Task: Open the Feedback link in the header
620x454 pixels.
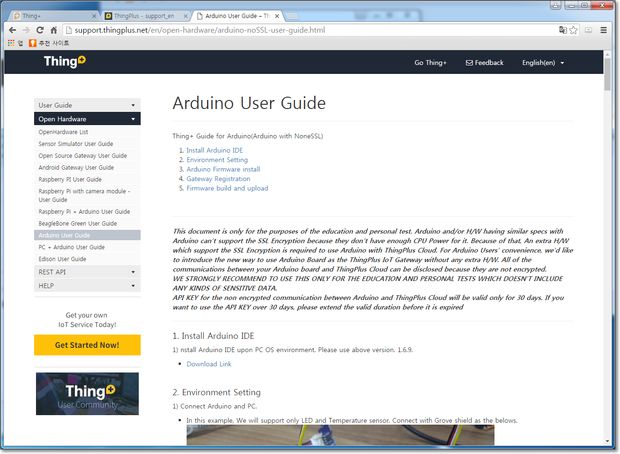Action: (x=485, y=62)
